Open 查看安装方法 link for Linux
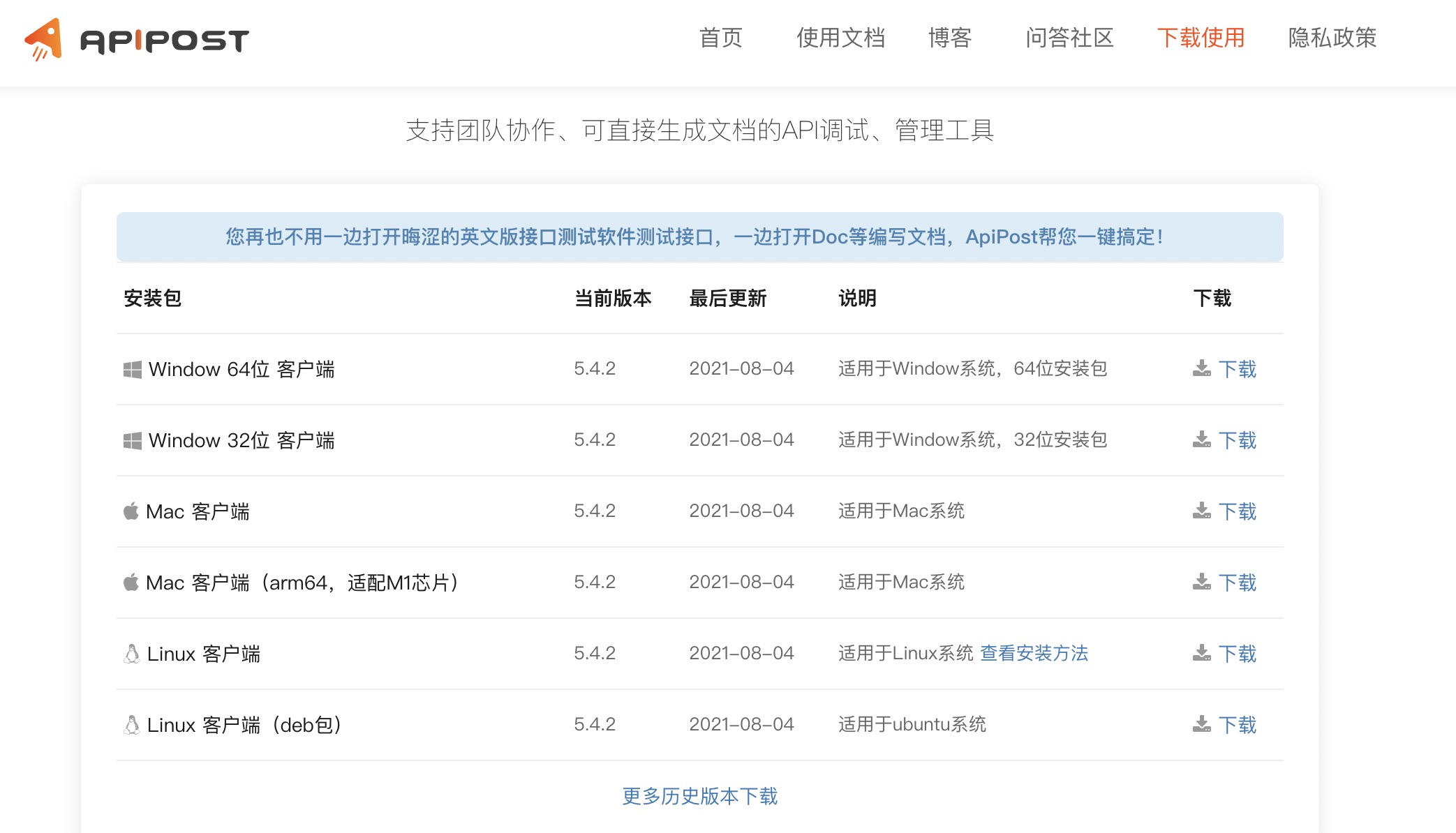 [1034, 653]
